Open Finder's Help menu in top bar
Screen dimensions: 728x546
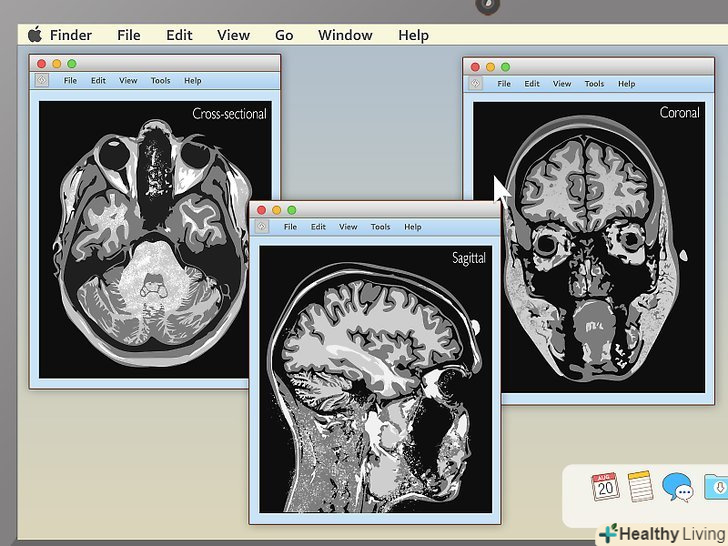tap(413, 35)
